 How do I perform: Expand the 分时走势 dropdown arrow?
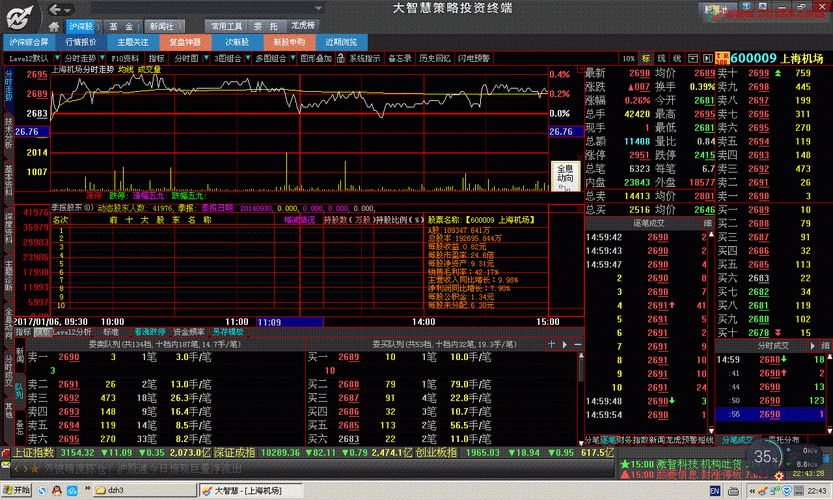click(102, 58)
